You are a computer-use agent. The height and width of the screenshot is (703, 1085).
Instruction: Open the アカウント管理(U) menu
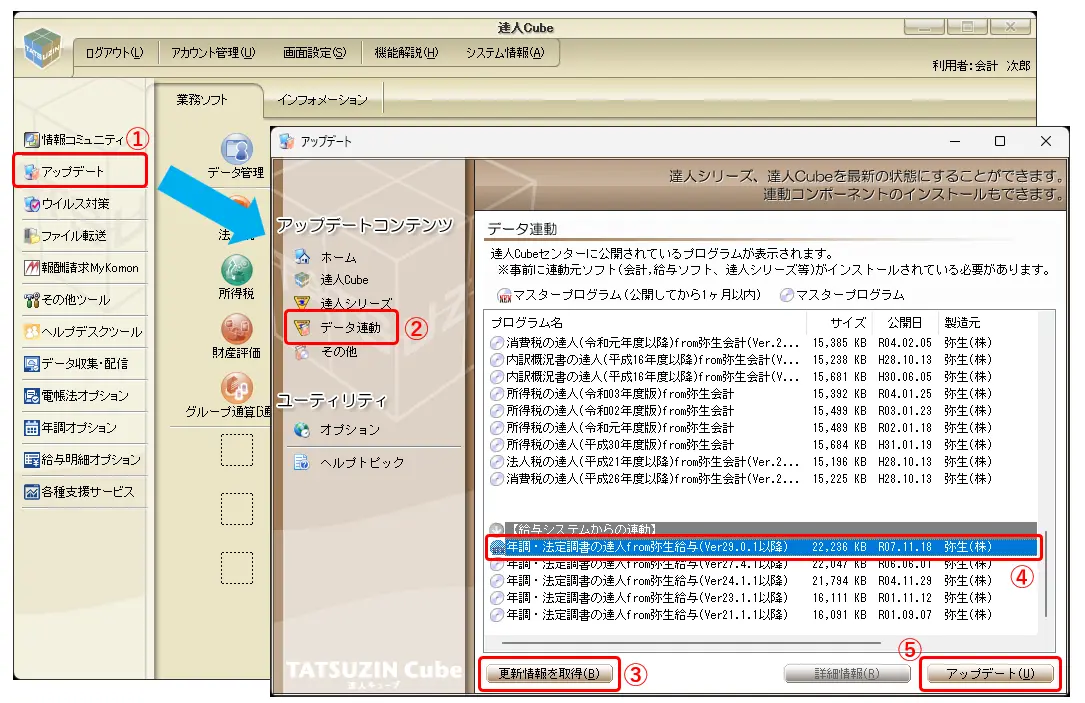pos(213,53)
